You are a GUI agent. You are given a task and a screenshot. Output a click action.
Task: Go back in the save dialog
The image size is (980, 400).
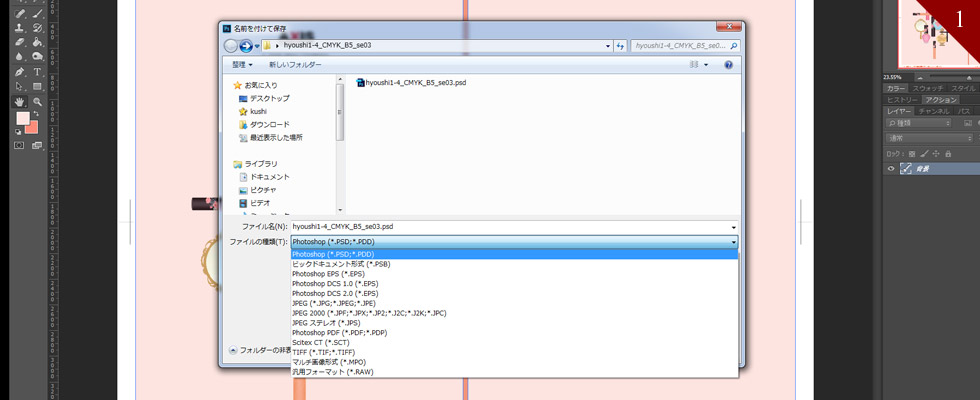coord(231,46)
